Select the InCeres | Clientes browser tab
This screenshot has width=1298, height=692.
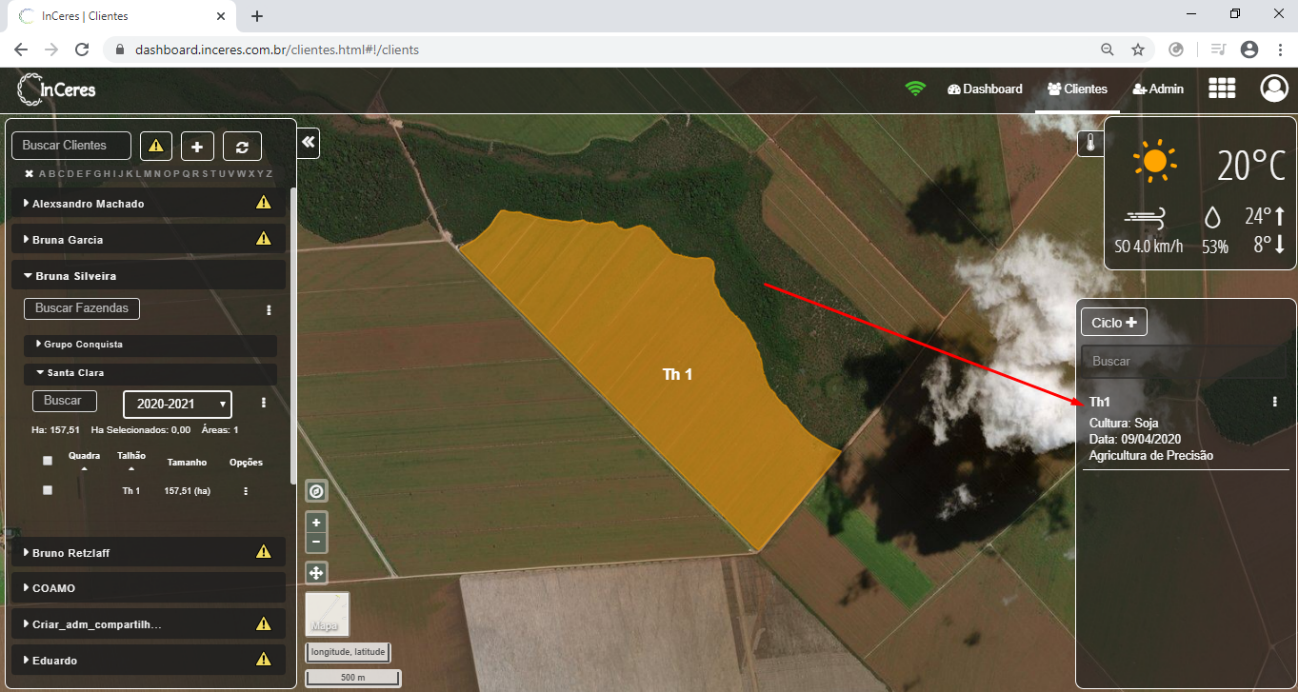tap(120, 16)
